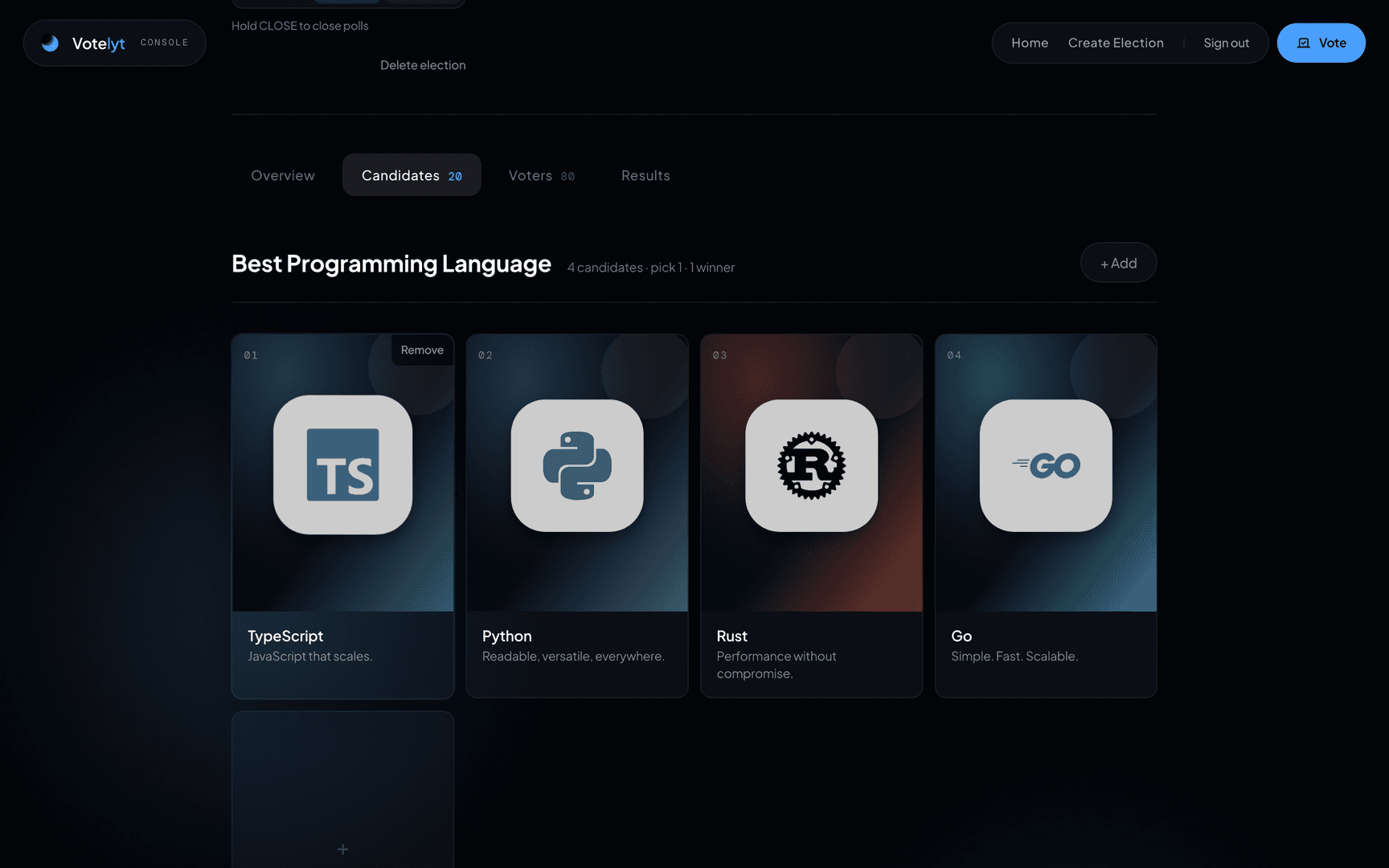This screenshot has width=1389, height=868.
Task: Open the Results tab
Action: pyautogui.click(x=645, y=175)
